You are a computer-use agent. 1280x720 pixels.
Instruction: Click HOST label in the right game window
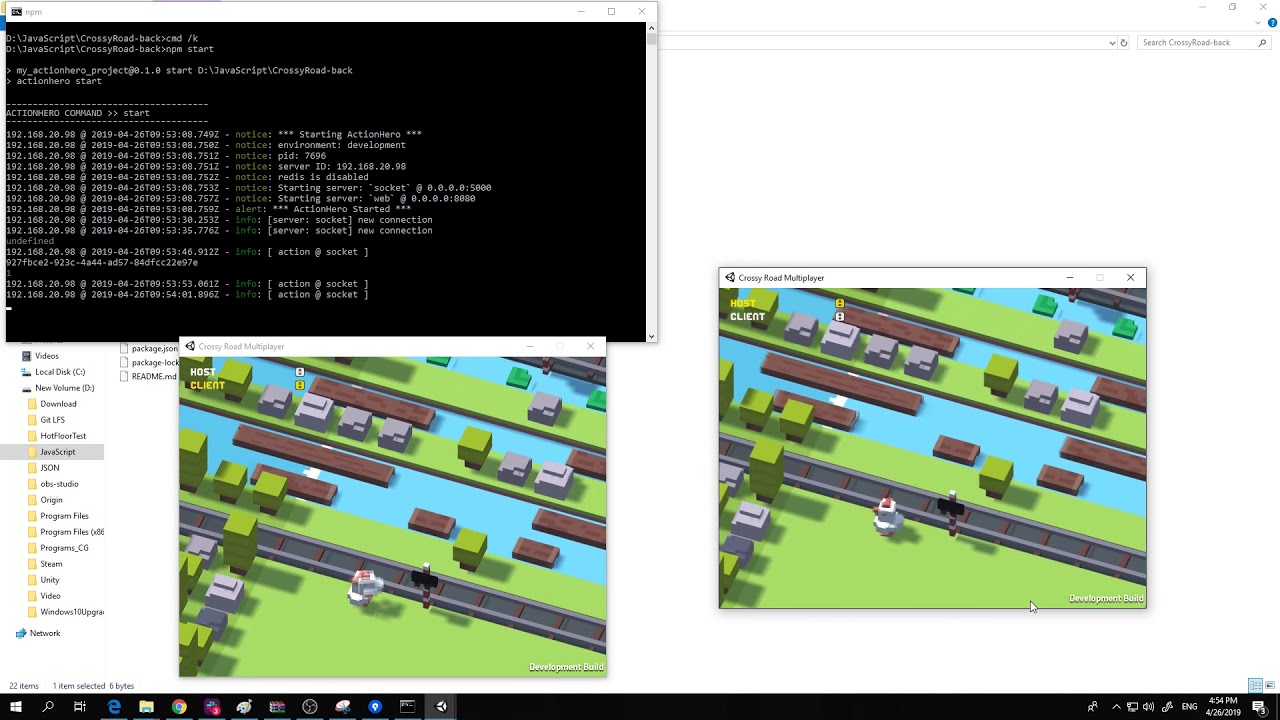(743, 303)
